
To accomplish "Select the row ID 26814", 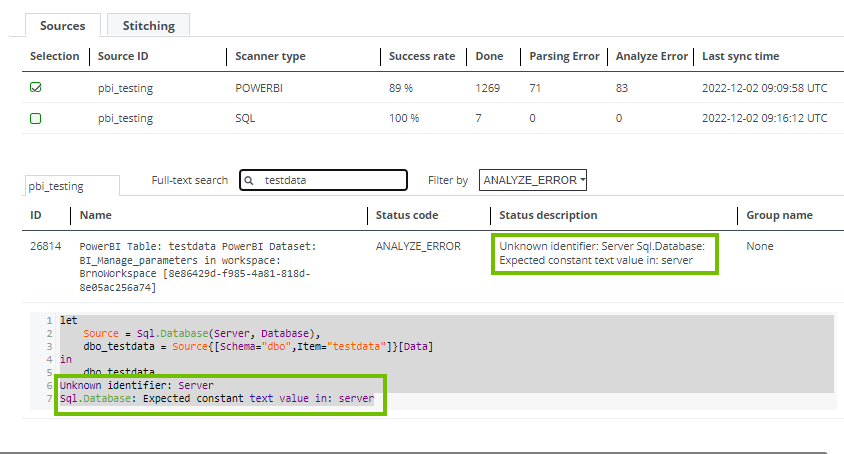I will point(46,246).
